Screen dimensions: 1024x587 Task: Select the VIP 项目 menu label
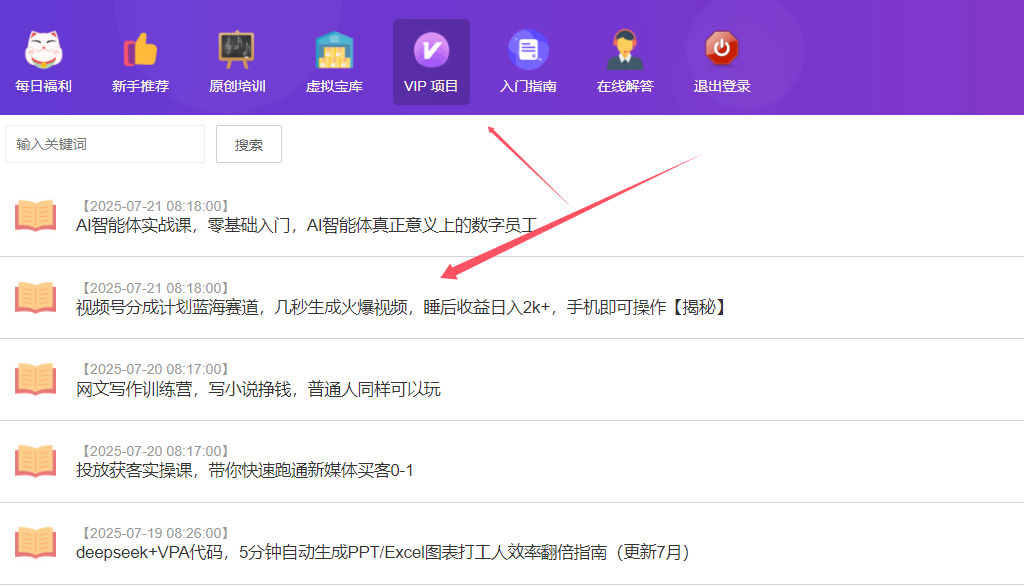[x=431, y=86]
